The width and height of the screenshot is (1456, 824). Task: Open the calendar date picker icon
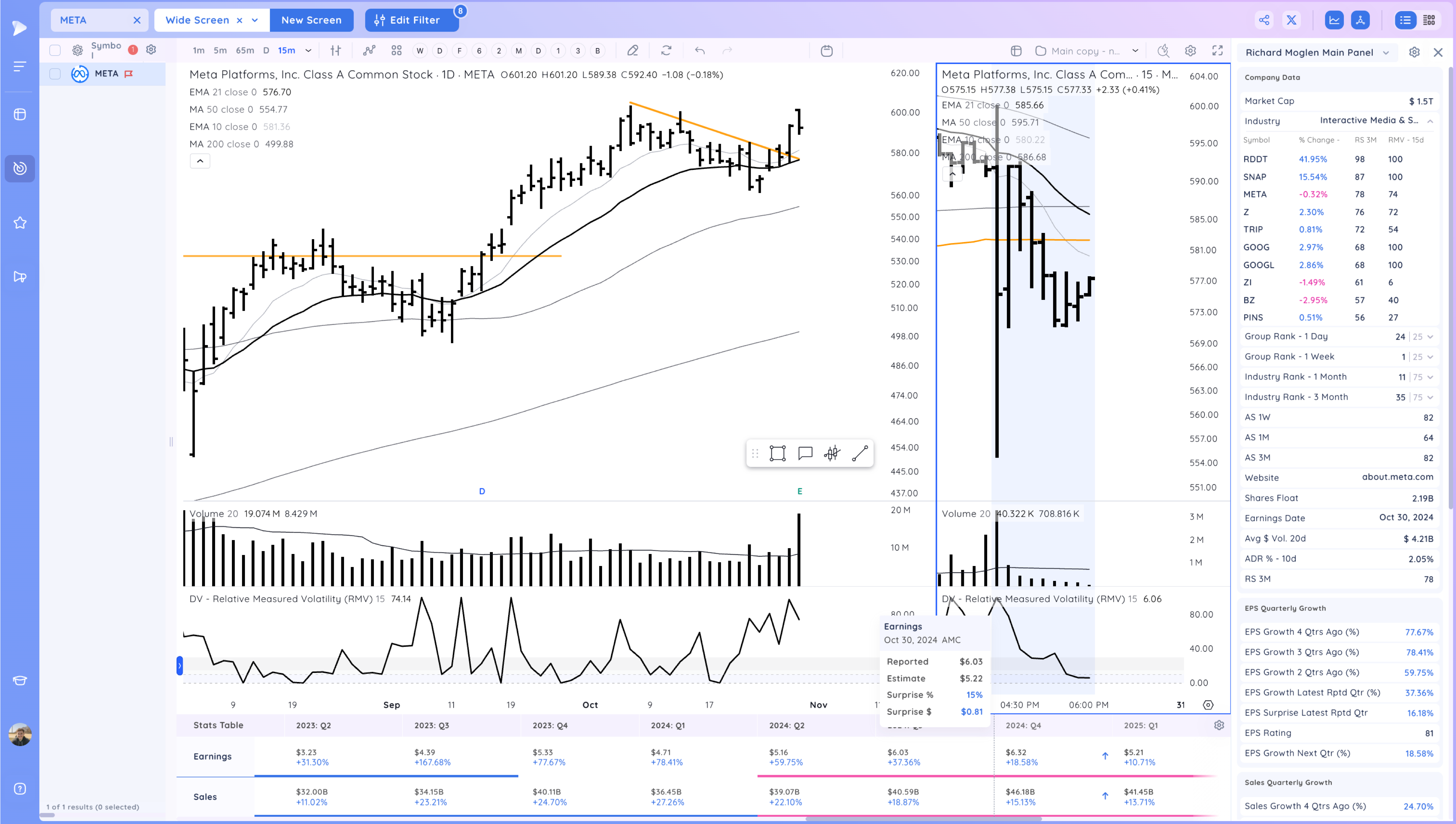point(827,51)
